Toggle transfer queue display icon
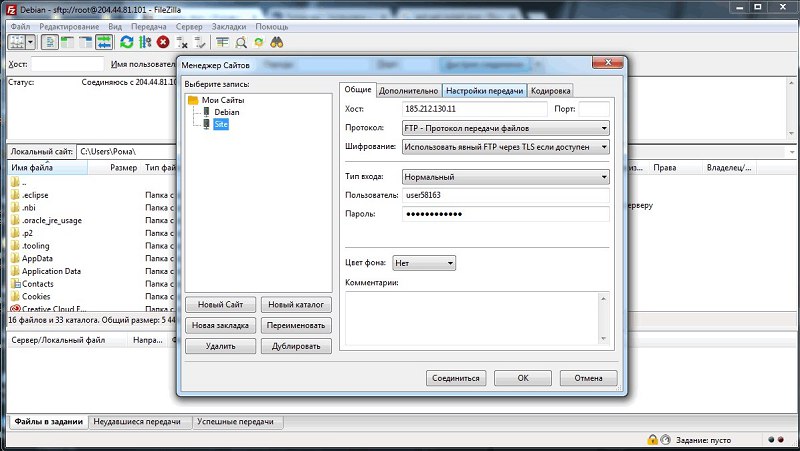Viewport: 800px width, 451px height. [104, 42]
